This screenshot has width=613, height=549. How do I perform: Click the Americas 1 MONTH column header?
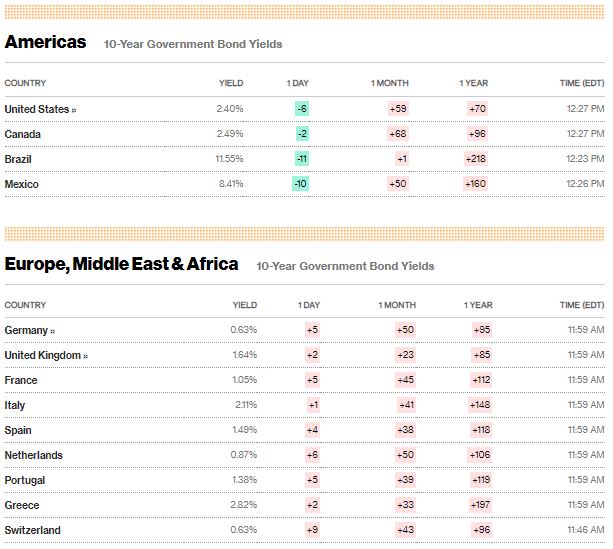pos(390,83)
